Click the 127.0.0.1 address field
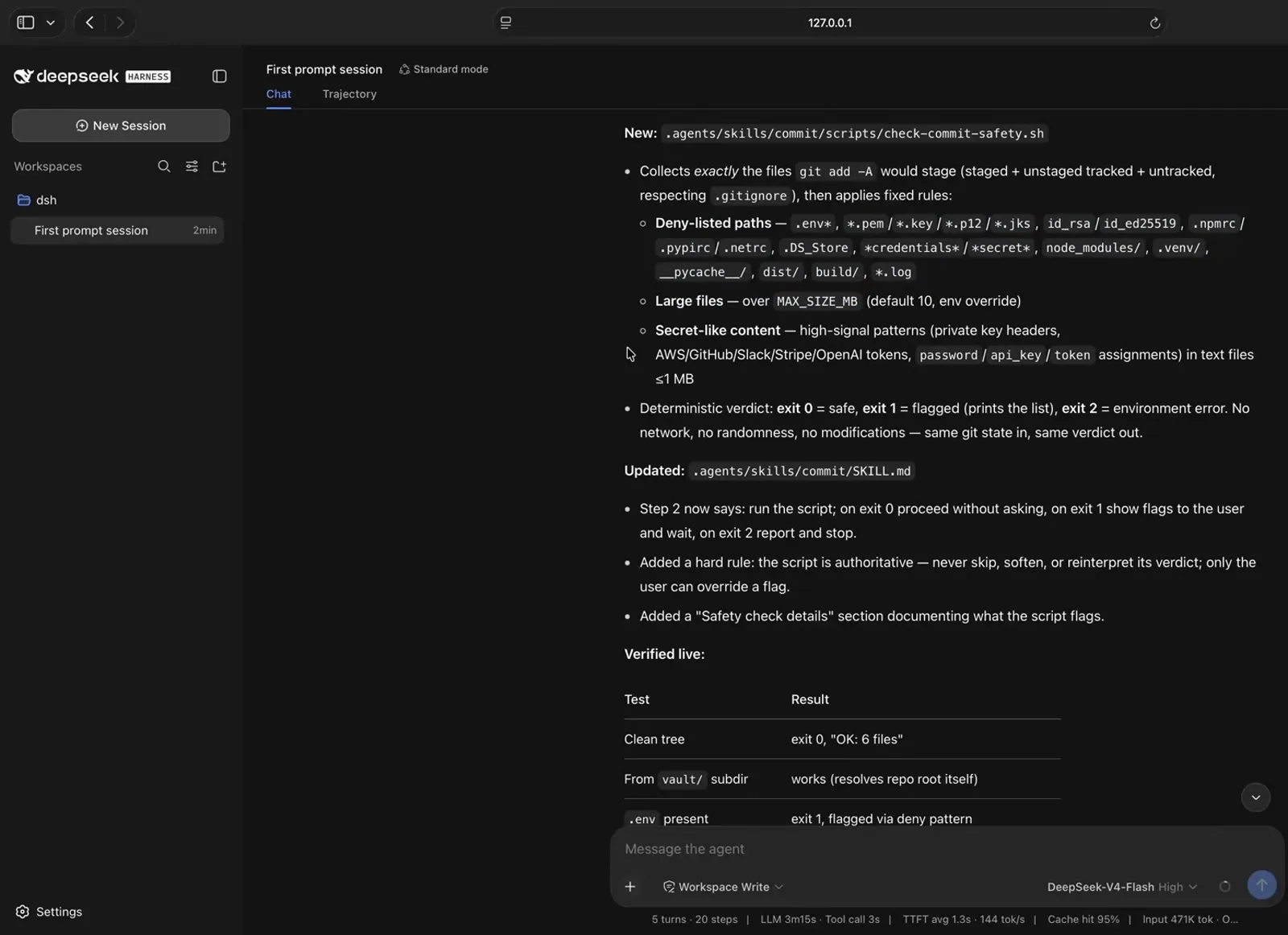This screenshot has width=1288, height=935. point(830,23)
